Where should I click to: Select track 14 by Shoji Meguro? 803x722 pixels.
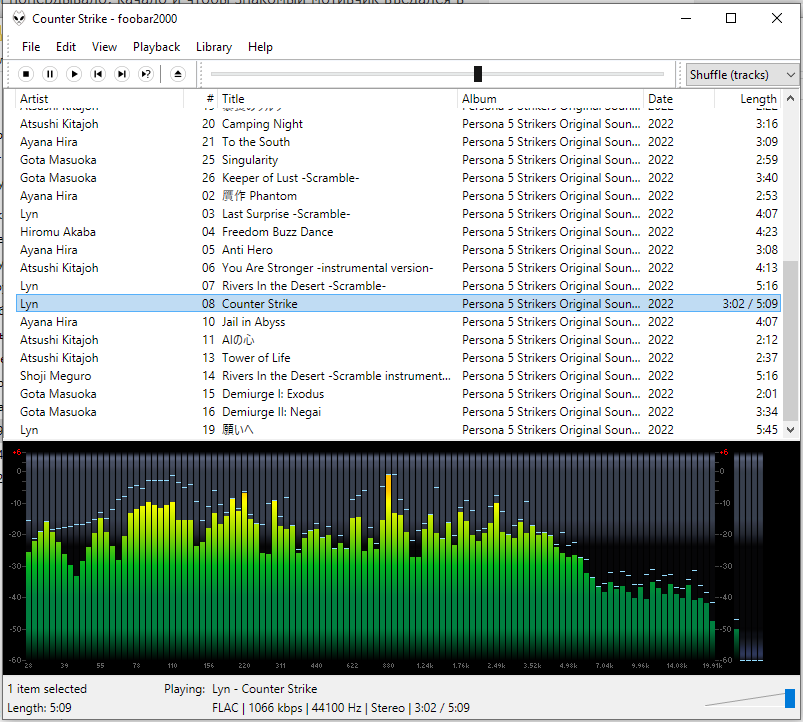pos(398,376)
